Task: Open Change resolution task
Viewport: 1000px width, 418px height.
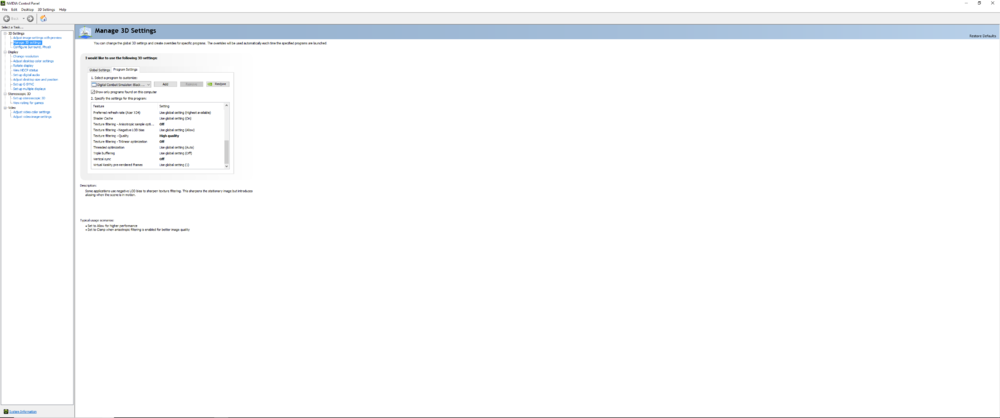Action: [x=26, y=56]
